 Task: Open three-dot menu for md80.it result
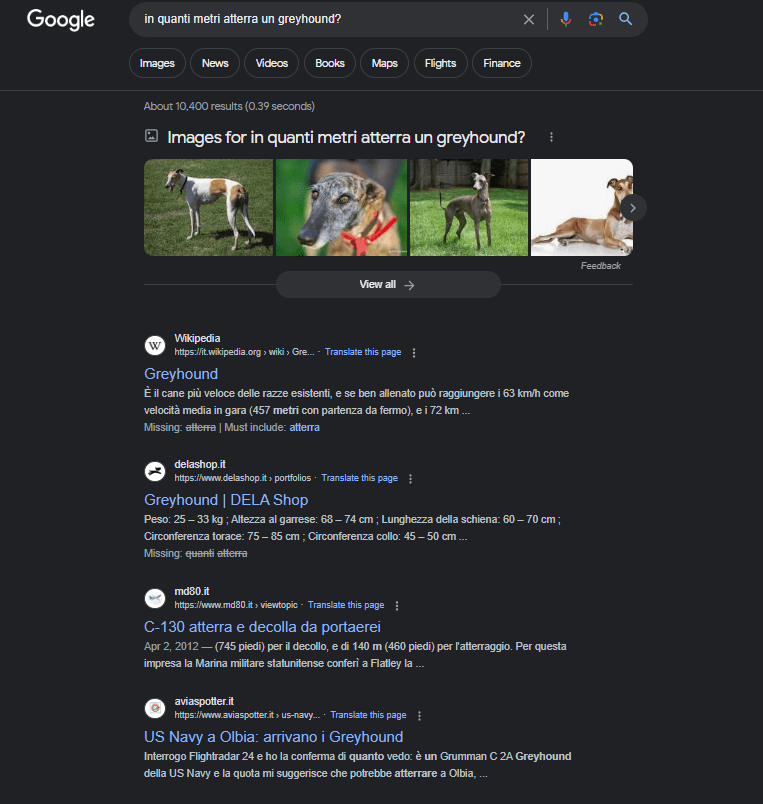coord(397,605)
